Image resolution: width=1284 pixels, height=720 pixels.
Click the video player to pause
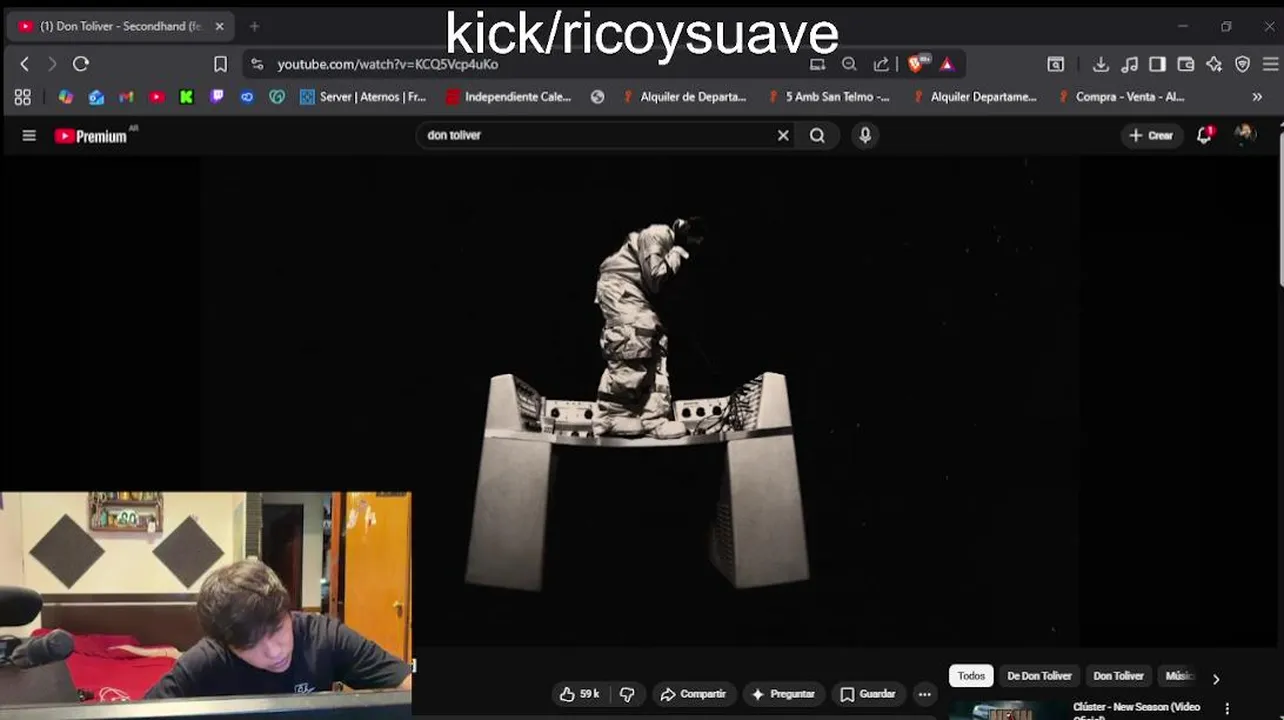[640, 400]
